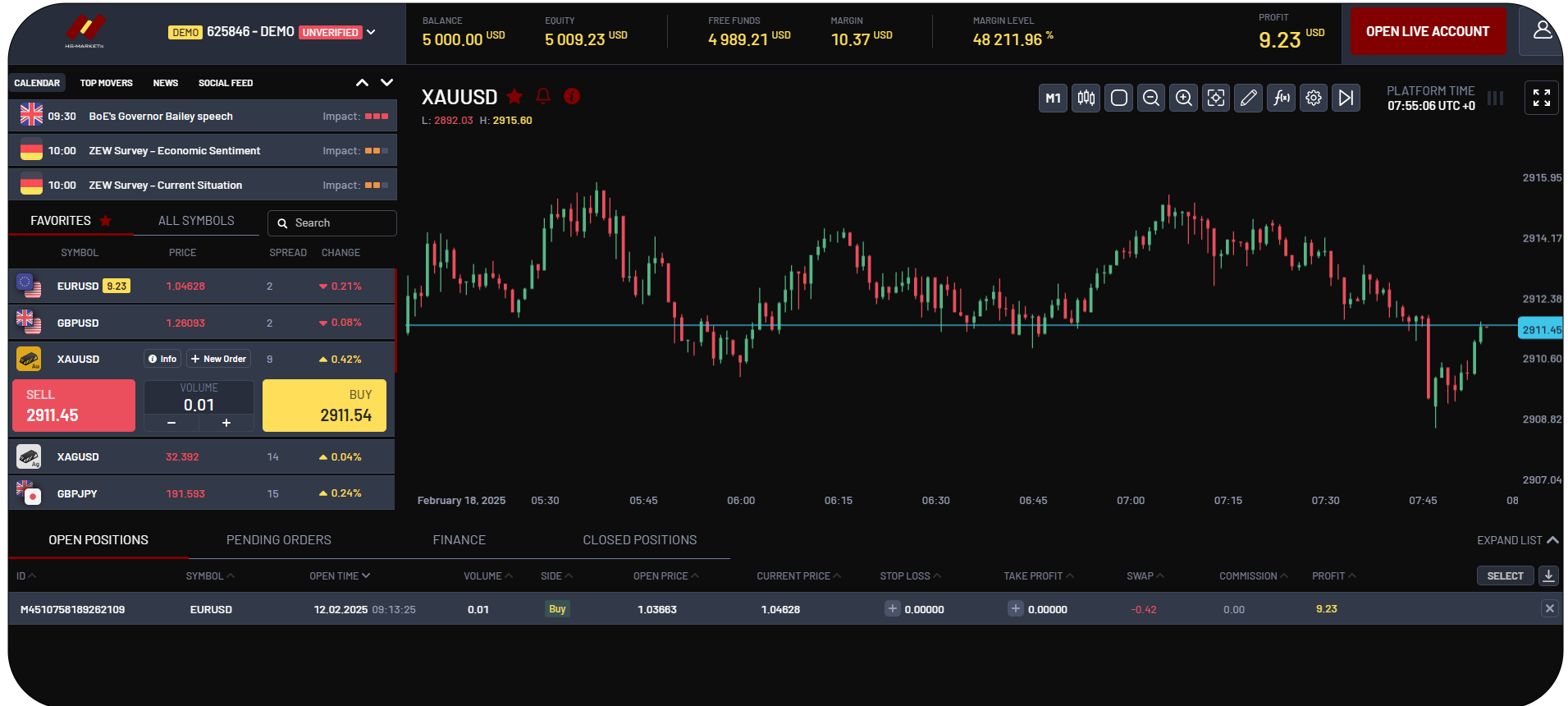Viewport: 1568px width, 706px height.
Task: Open the demo account selector dropdown
Action: (x=371, y=32)
